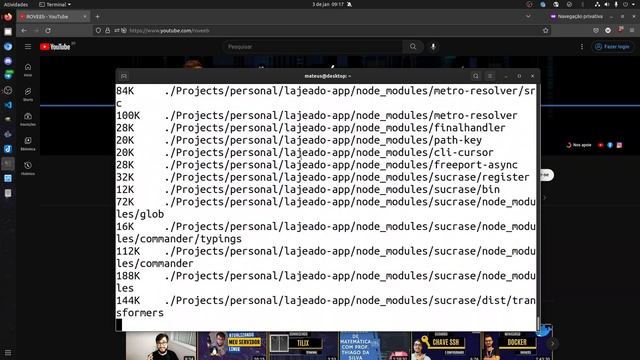The height and width of the screenshot is (360, 640).
Task: Open Biblioteca in YouTube mini sidebar
Action: (28, 143)
